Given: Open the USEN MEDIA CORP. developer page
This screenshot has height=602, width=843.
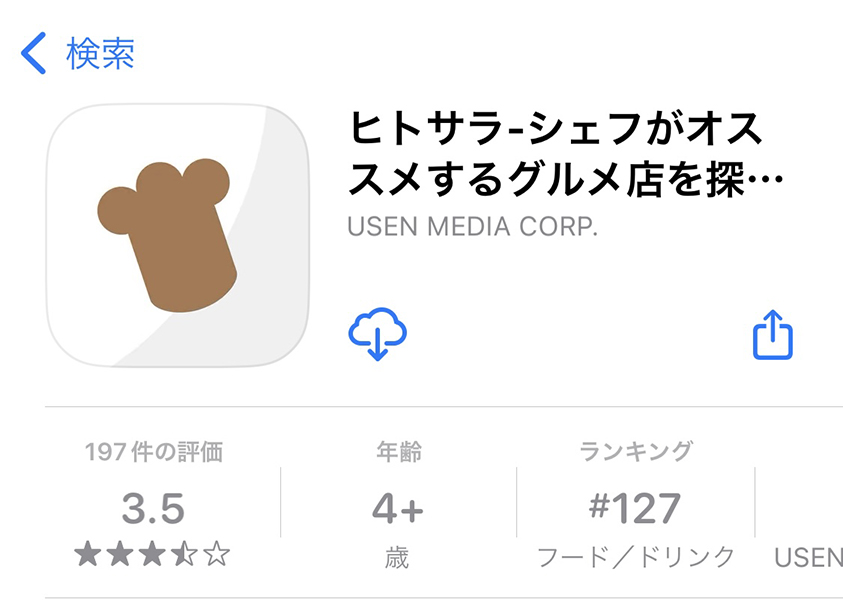Looking at the screenshot, I should (472, 227).
